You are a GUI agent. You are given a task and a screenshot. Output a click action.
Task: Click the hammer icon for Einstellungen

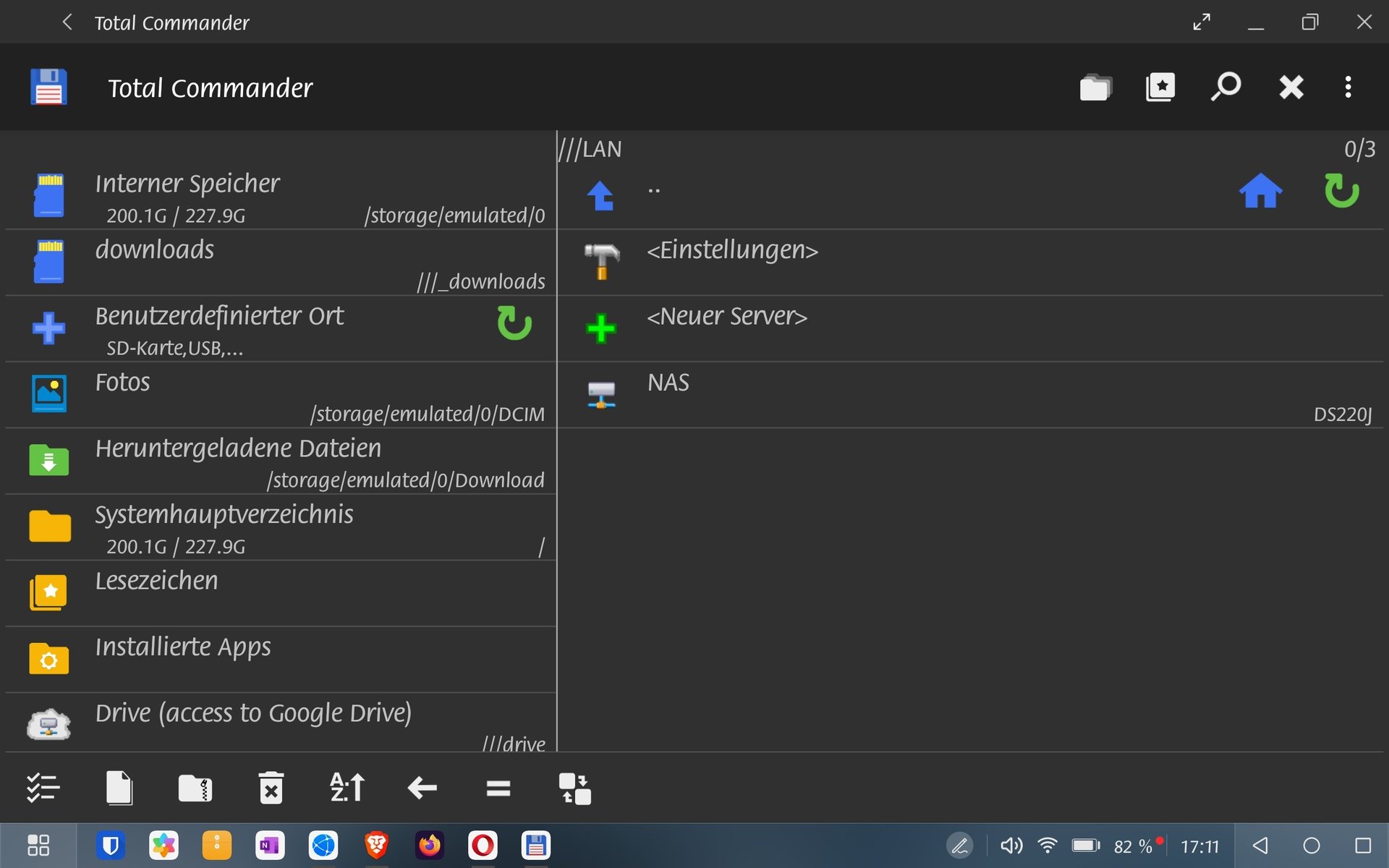click(601, 261)
